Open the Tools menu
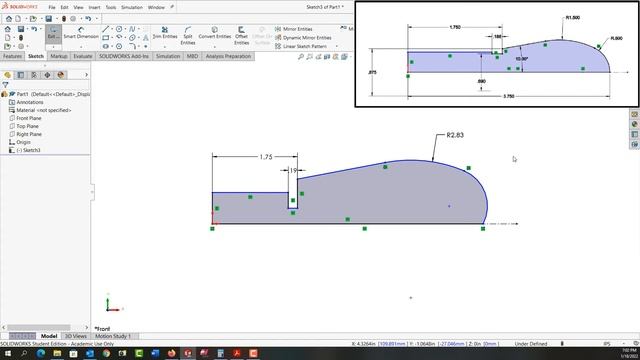 point(111,7)
